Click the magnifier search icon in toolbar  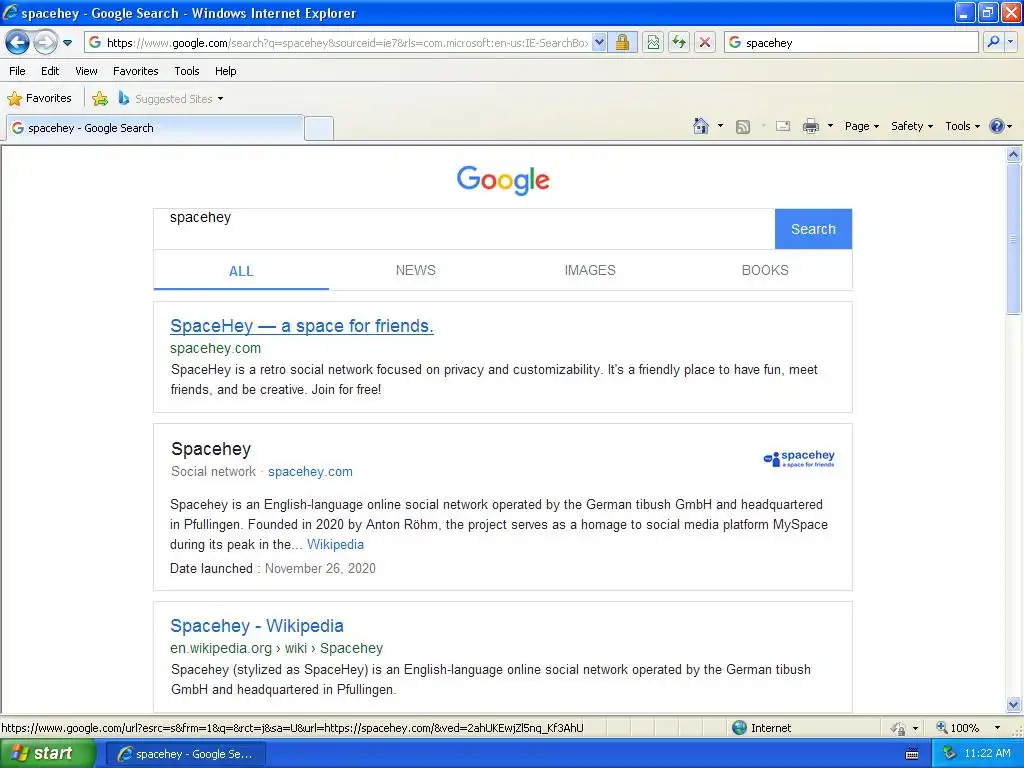pyautogui.click(x=993, y=42)
